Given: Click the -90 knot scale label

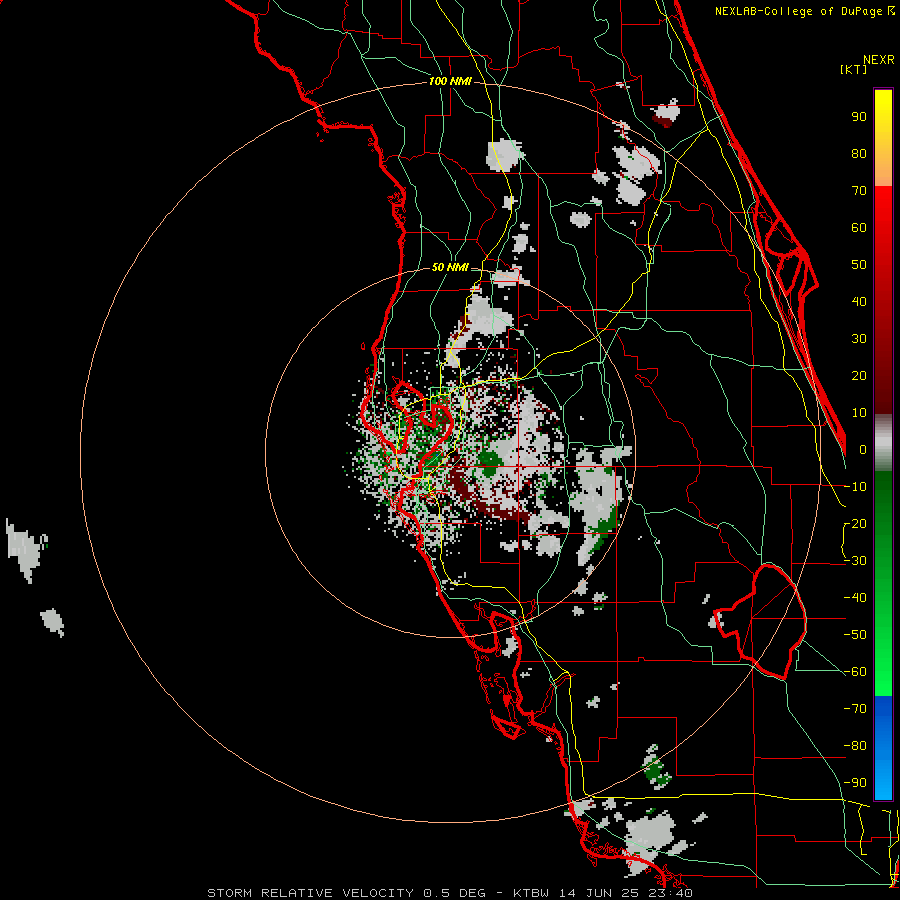Looking at the screenshot, I should [x=855, y=783].
